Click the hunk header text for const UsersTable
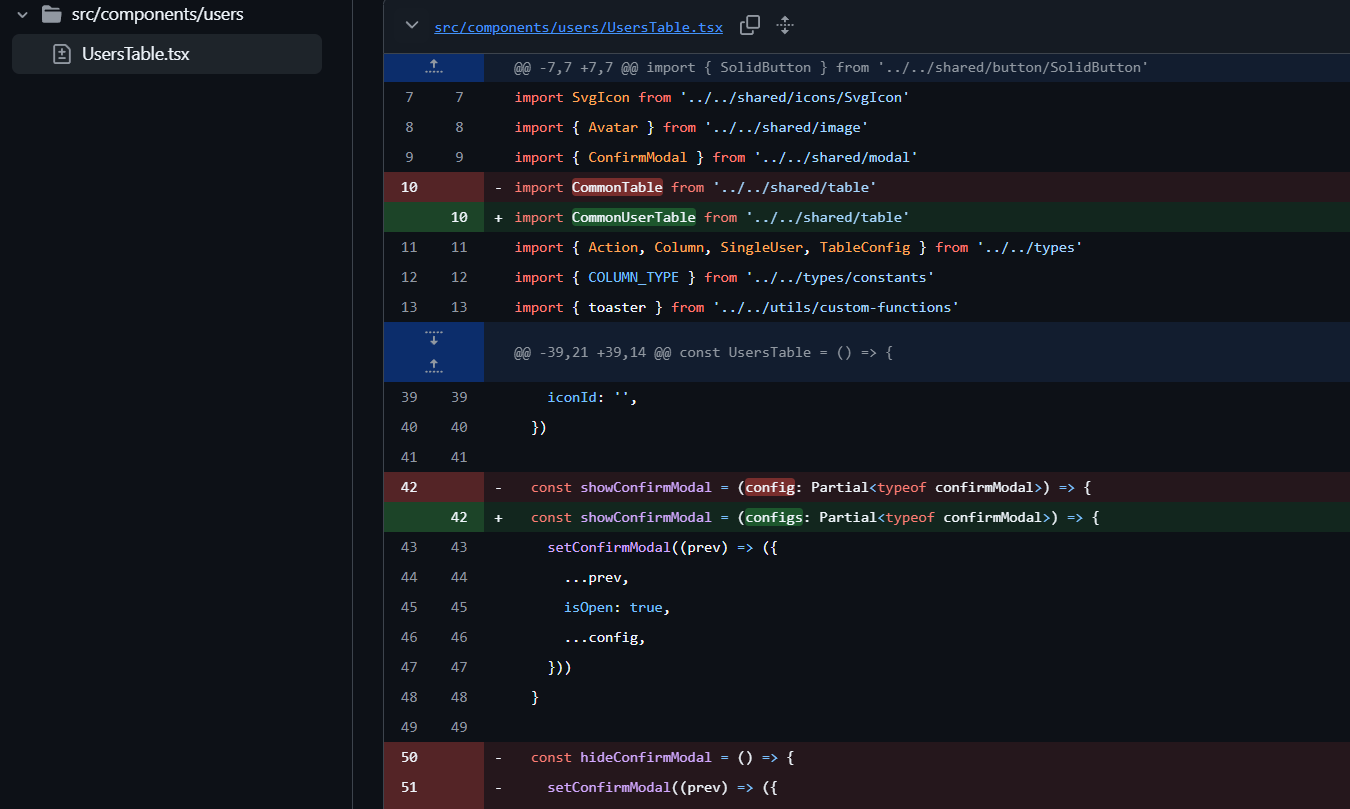Viewport: 1350px width, 809px height. click(702, 352)
